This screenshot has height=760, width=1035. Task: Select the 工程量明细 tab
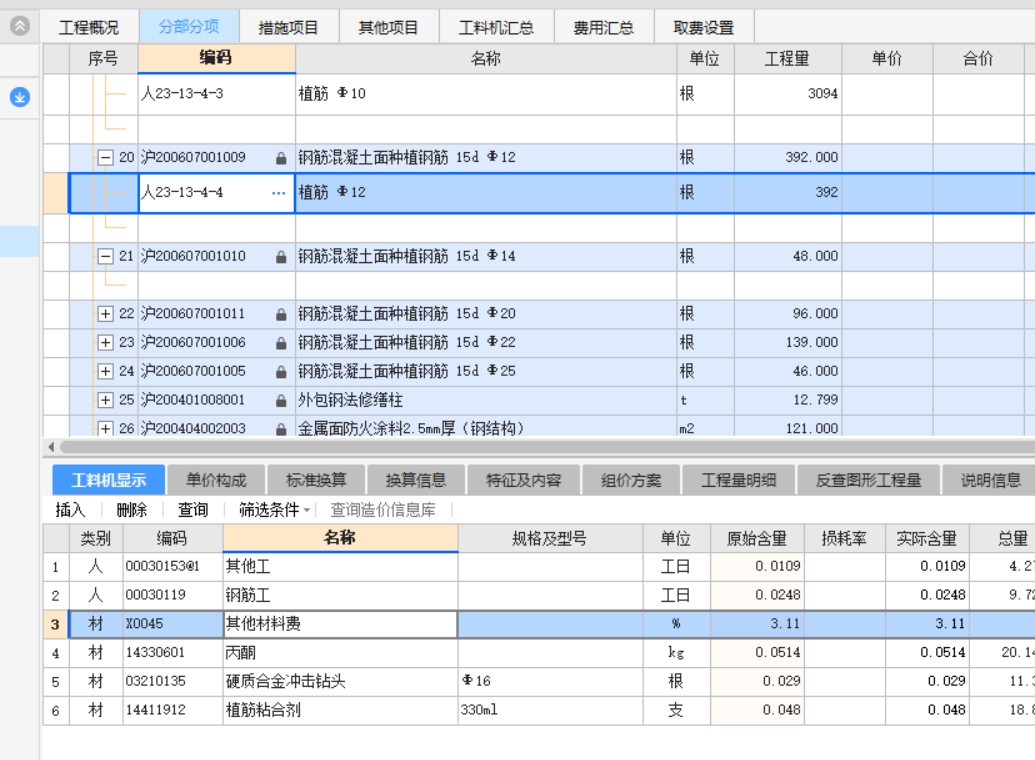(739, 480)
